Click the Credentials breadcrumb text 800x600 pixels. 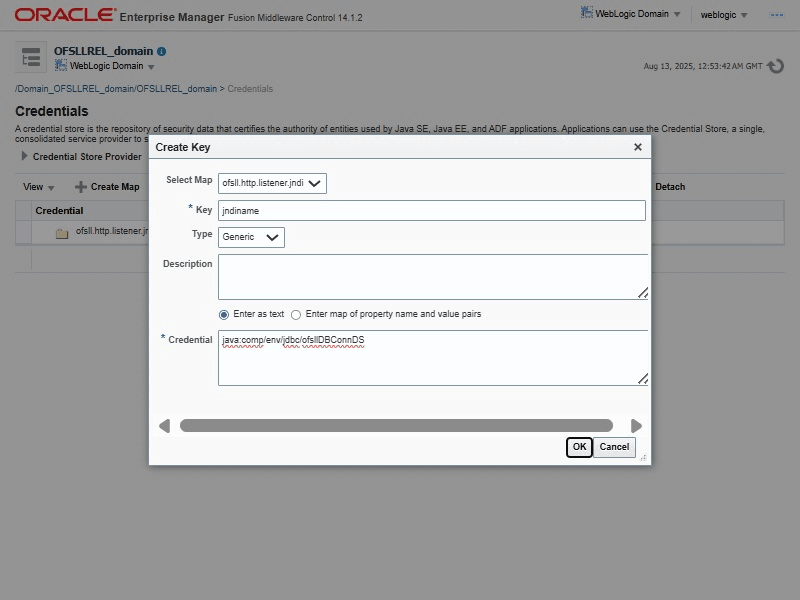(250, 89)
